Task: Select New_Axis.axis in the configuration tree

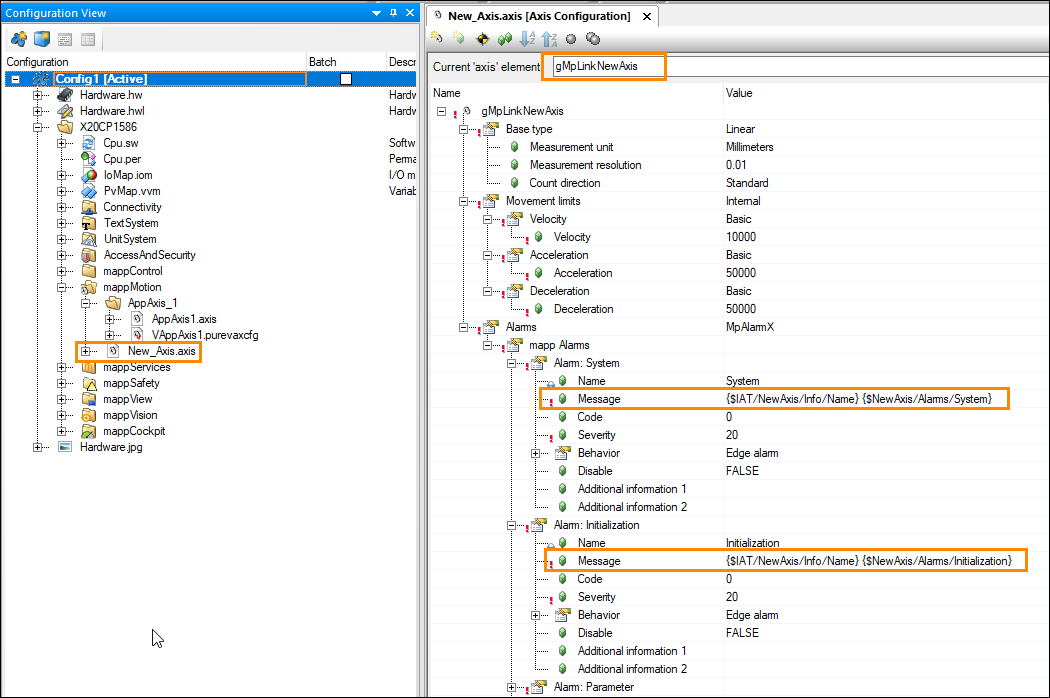Action: [162, 351]
